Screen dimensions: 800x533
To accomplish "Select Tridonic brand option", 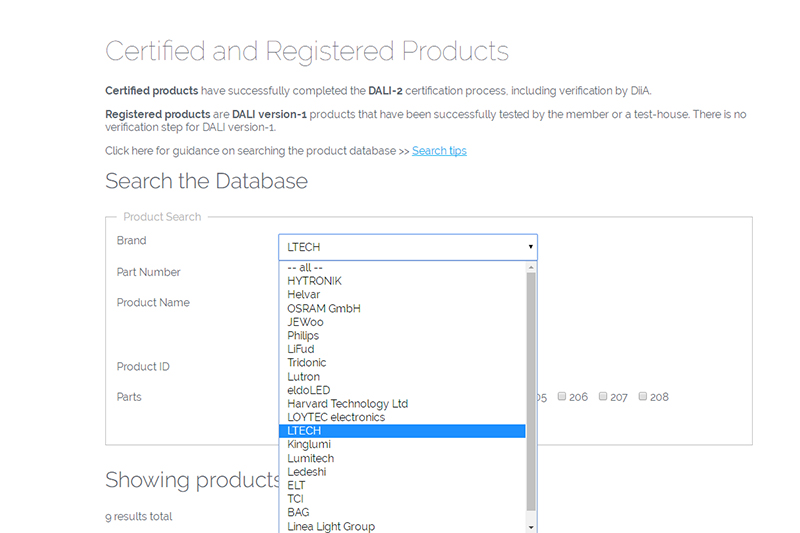I will [403, 363].
